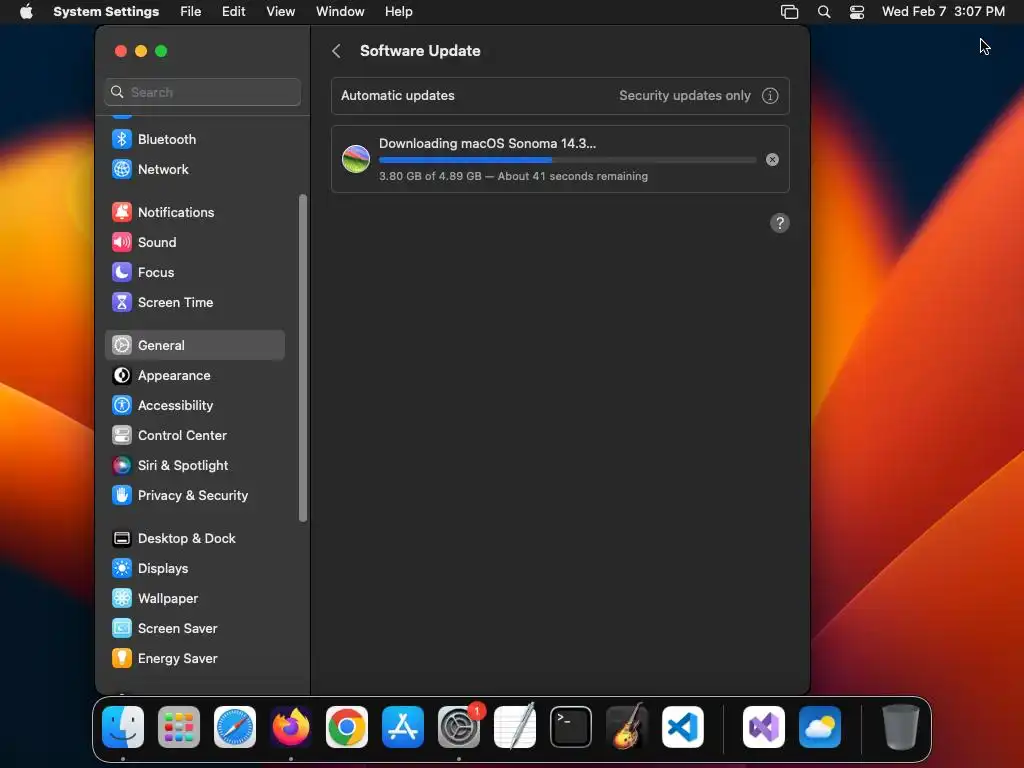Open Control Center in menu bar

pyautogui.click(x=856, y=12)
